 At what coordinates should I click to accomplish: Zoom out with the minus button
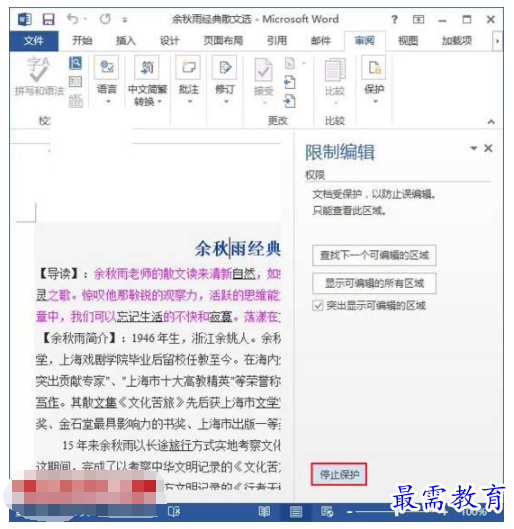tap(350, 512)
